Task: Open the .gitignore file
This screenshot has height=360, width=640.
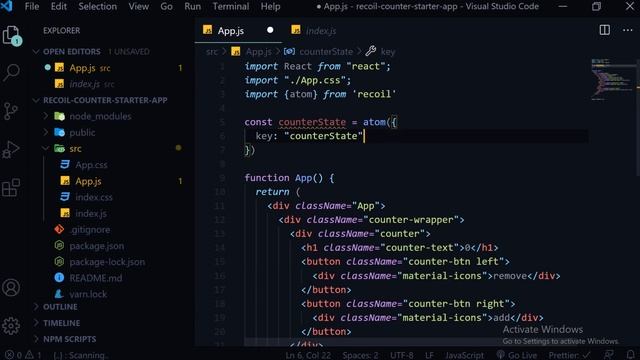Action: tap(89, 230)
